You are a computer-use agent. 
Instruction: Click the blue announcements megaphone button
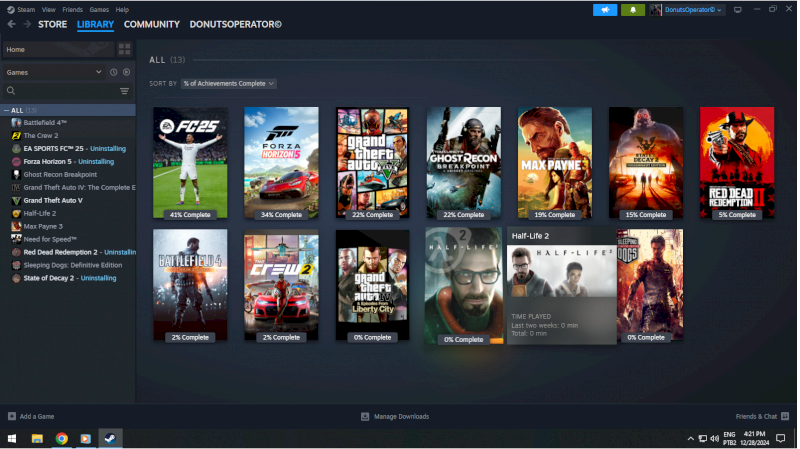click(605, 10)
